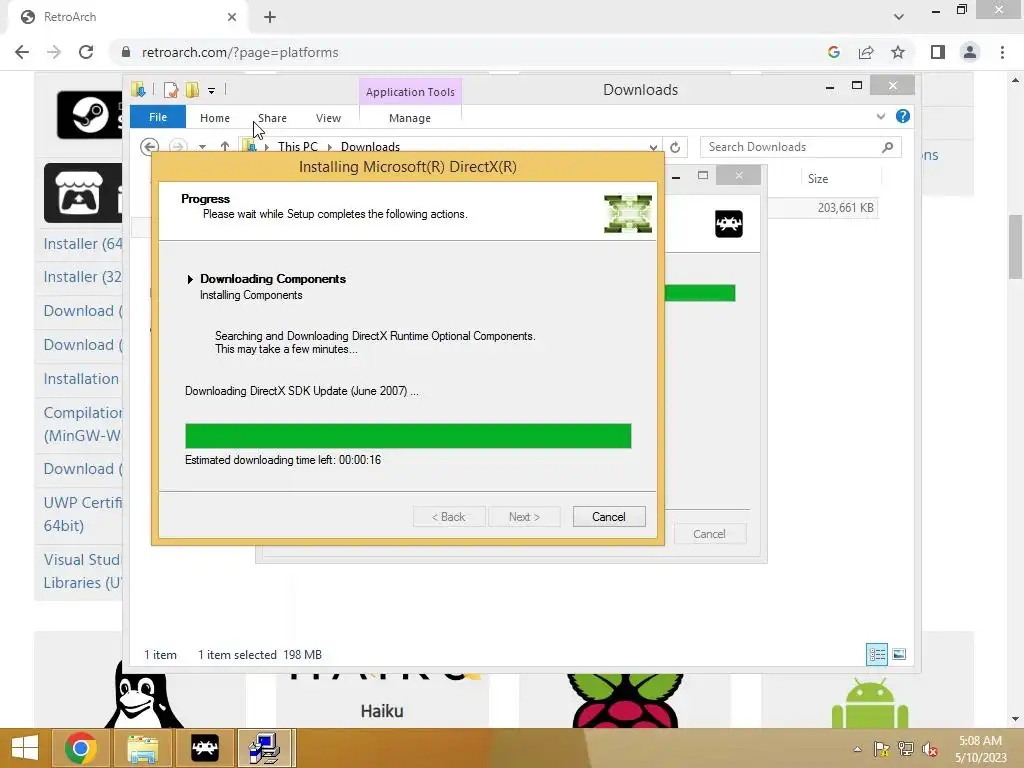
Task: Click the New folder icon in quick access toolbar
Action: (x=192, y=89)
